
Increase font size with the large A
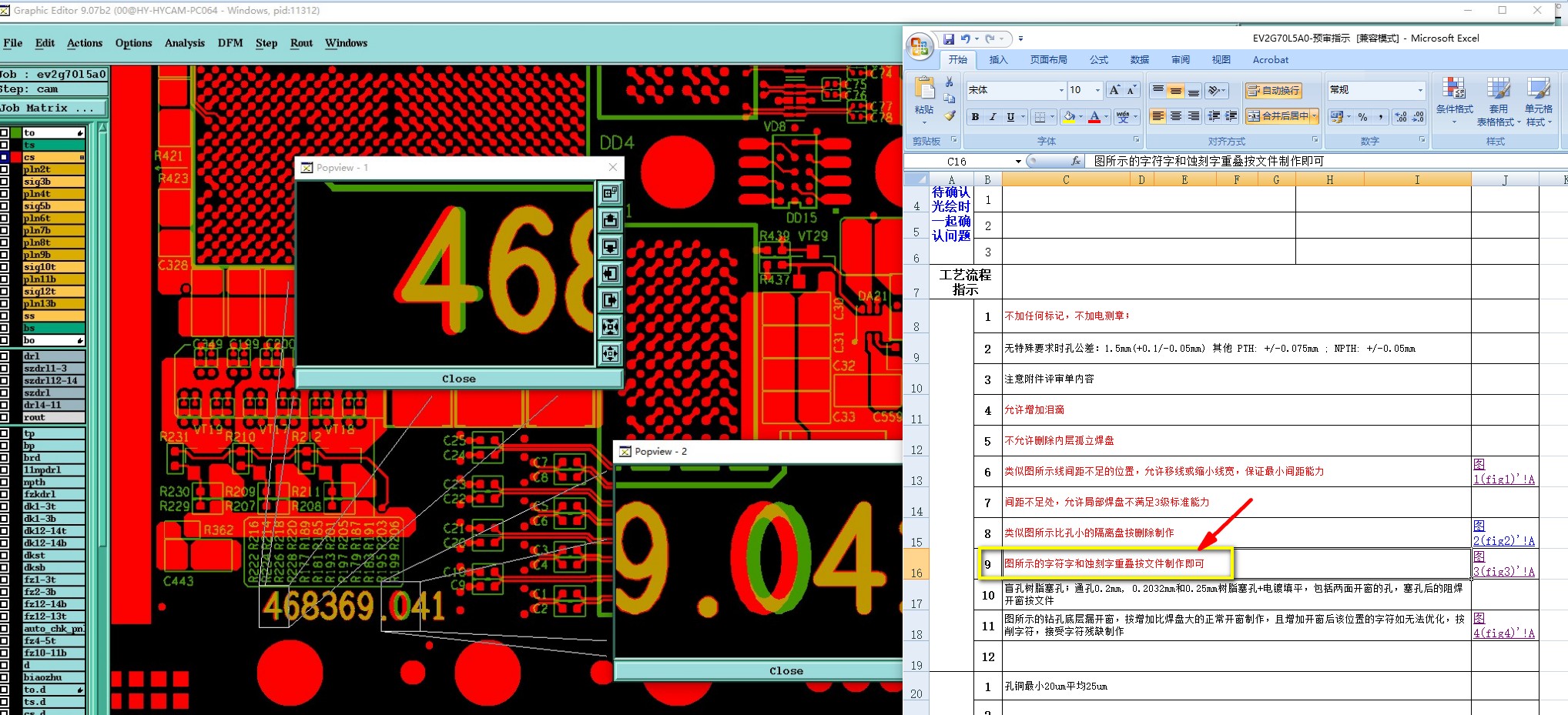(x=1114, y=90)
